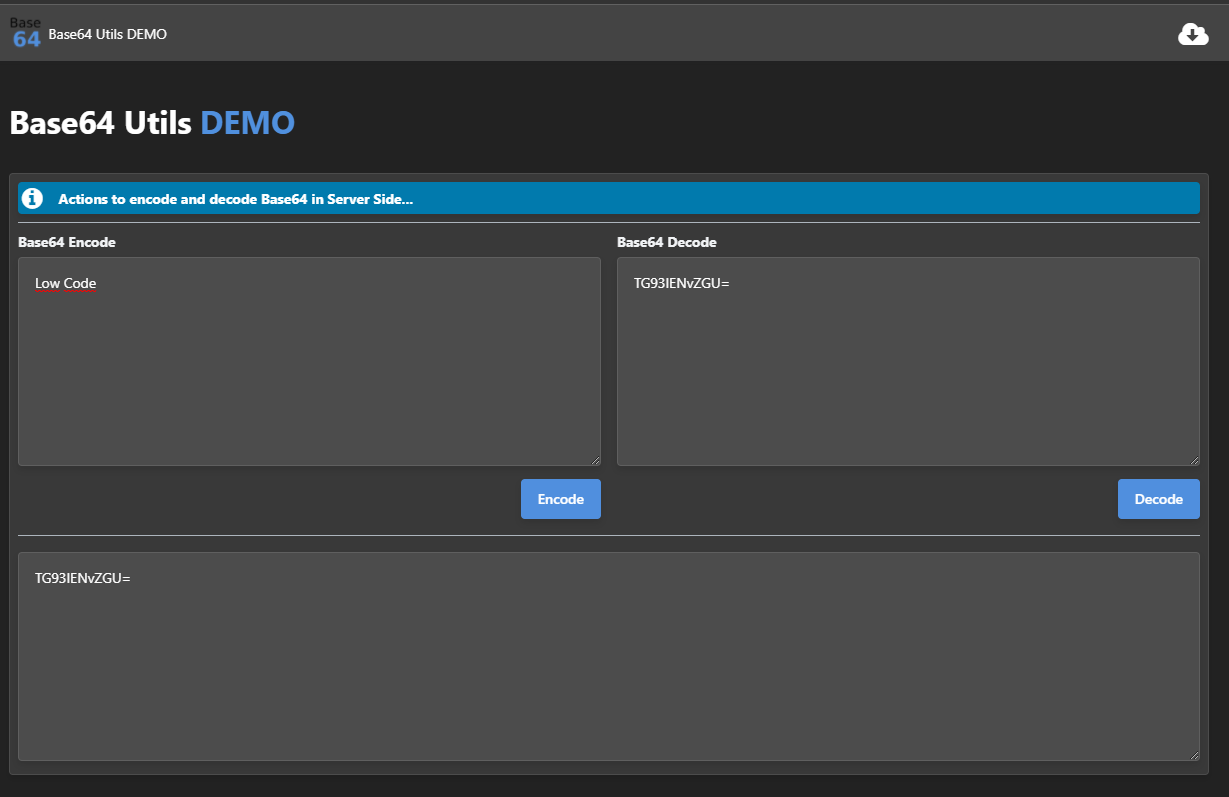Screen dimensions: 1229x797
Task: Click the 'Base64 Decode' field label
Action: click(666, 242)
